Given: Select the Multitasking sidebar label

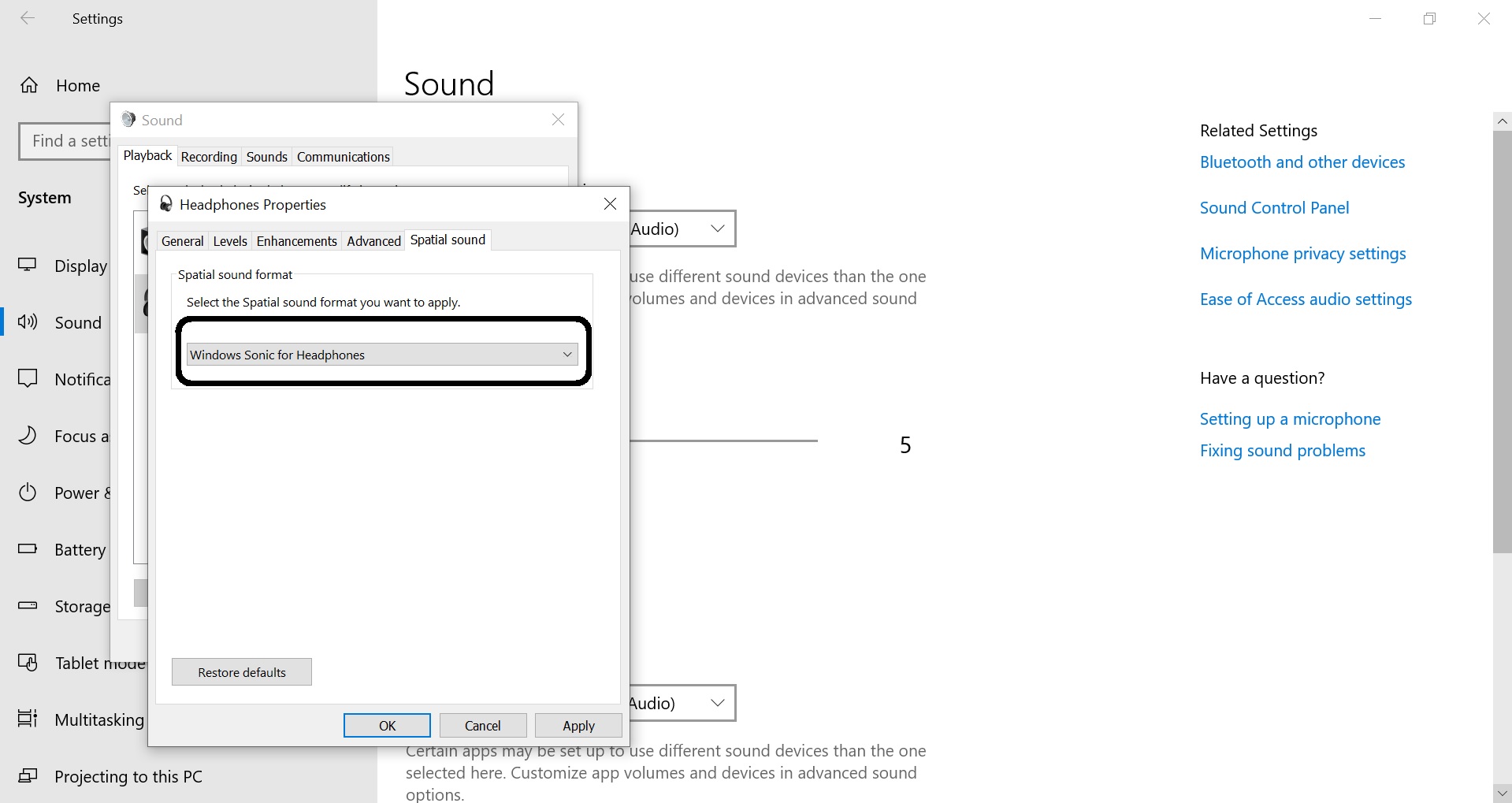Looking at the screenshot, I should click(x=99, y=719).
